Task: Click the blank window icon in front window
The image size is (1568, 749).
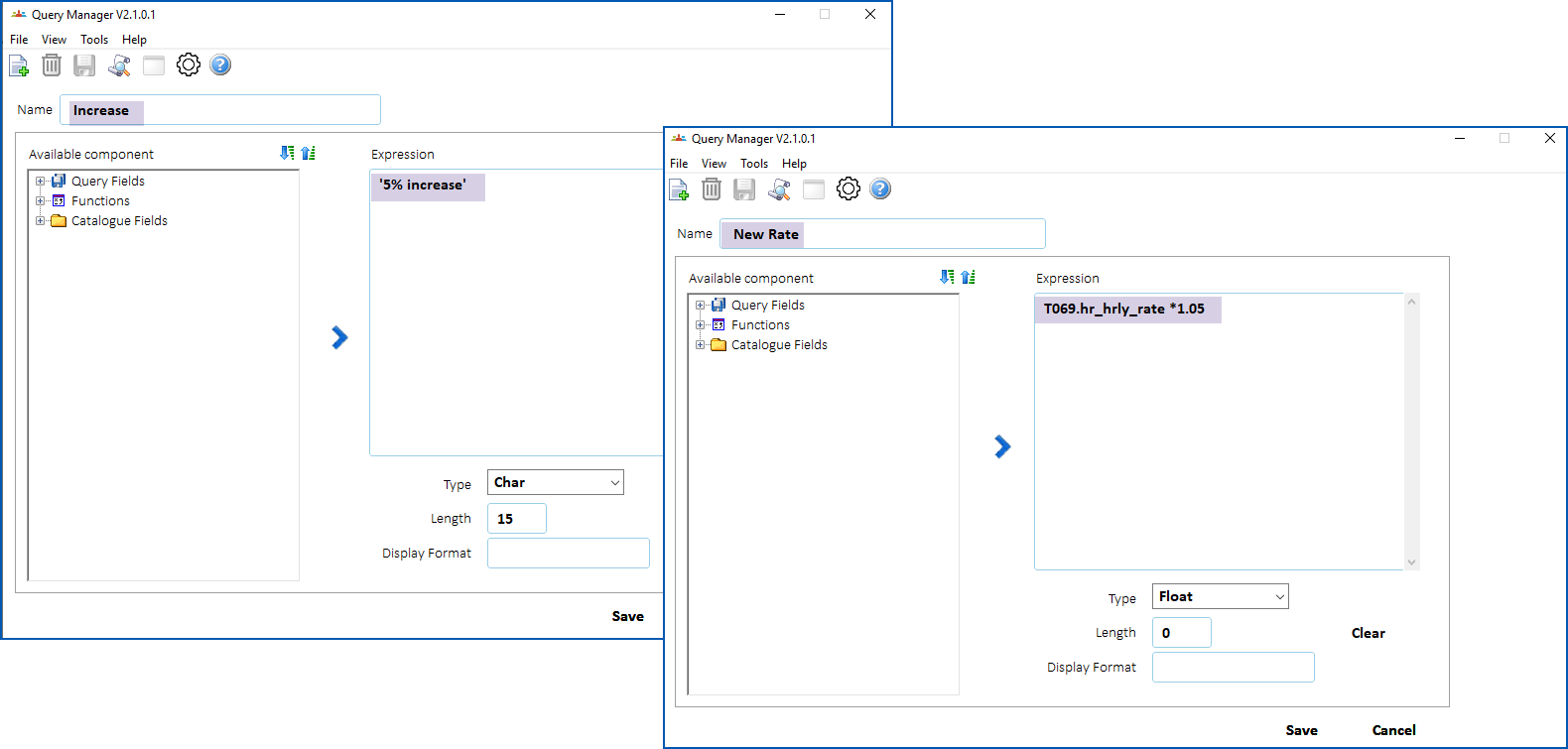Action: (814, 189)
